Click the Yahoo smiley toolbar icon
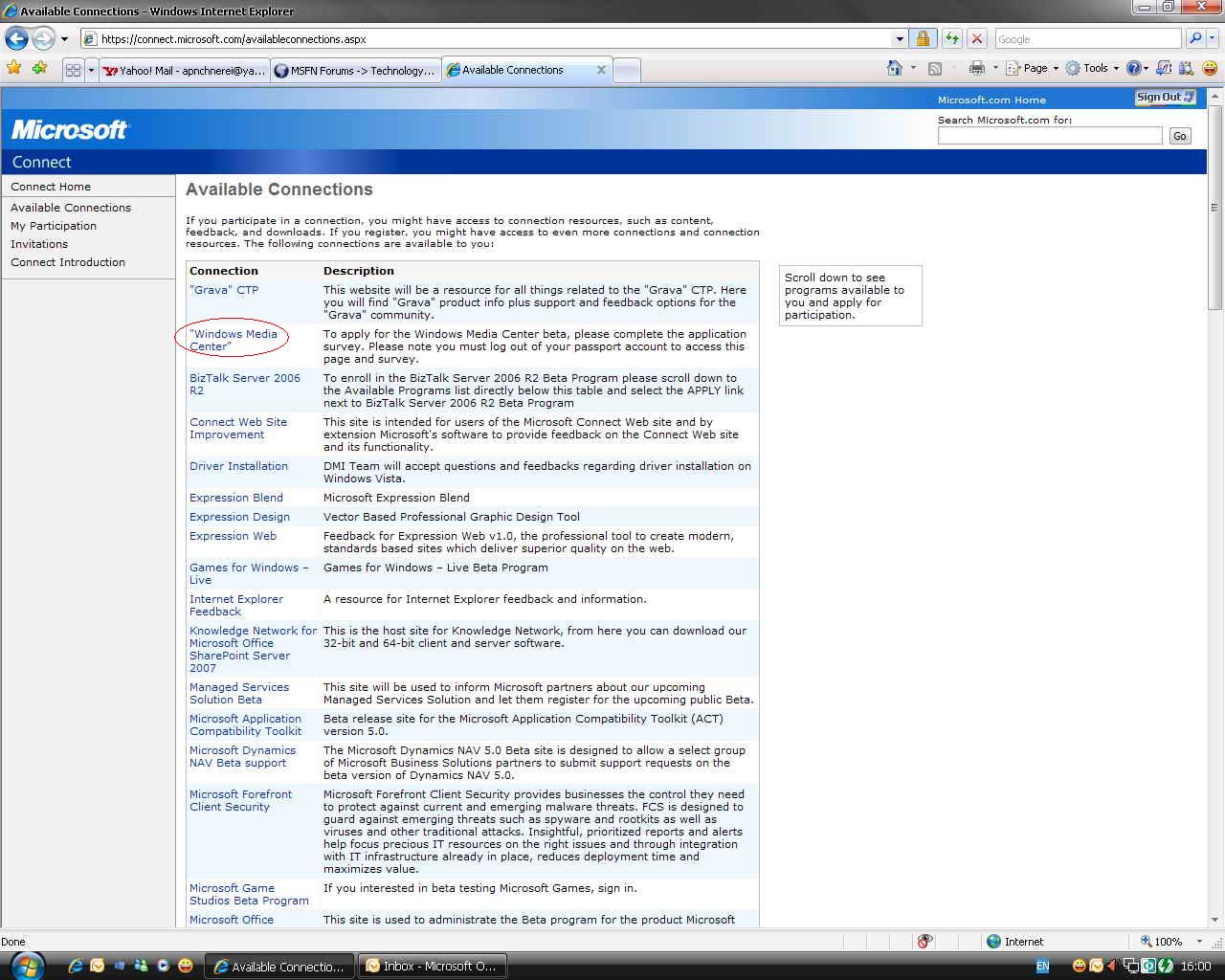1225x980 pixels. coord(1210,68)
